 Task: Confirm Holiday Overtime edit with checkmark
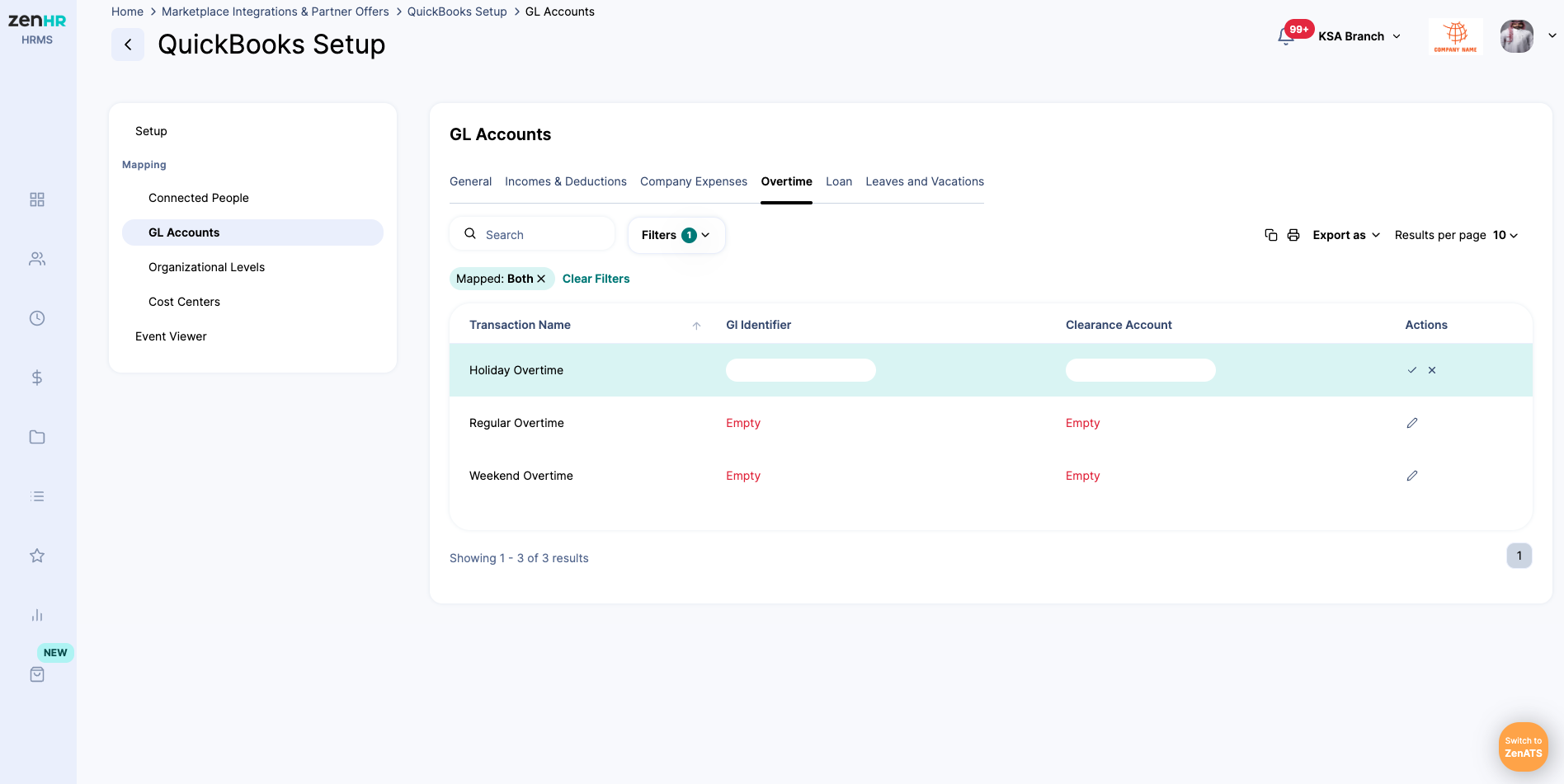[x=1412, y=370]
